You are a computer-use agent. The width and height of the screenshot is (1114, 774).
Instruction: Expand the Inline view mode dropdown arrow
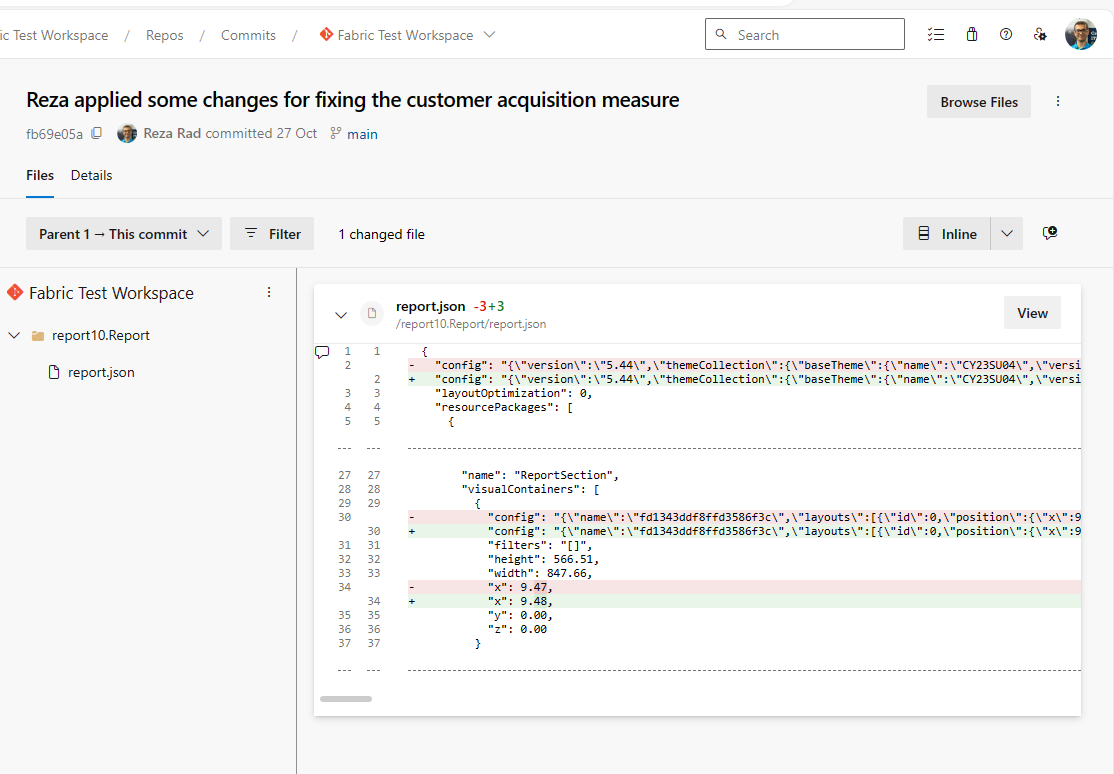pyautogui.click(x=1007, y=234)
